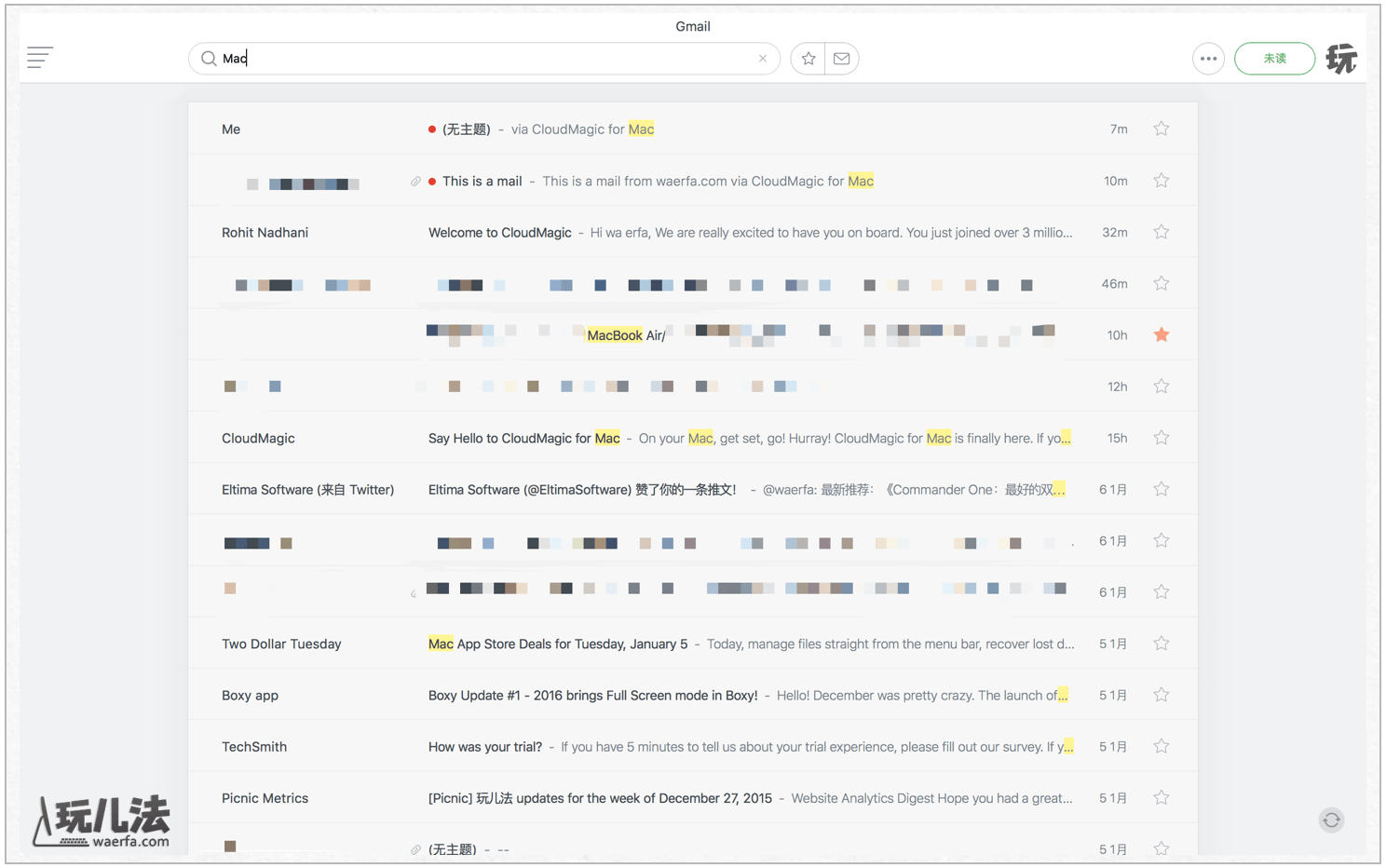This screenshot has height=868, width=1386.
Task: Open the "Boxy Update #1" email
Action: click(693, 695)
